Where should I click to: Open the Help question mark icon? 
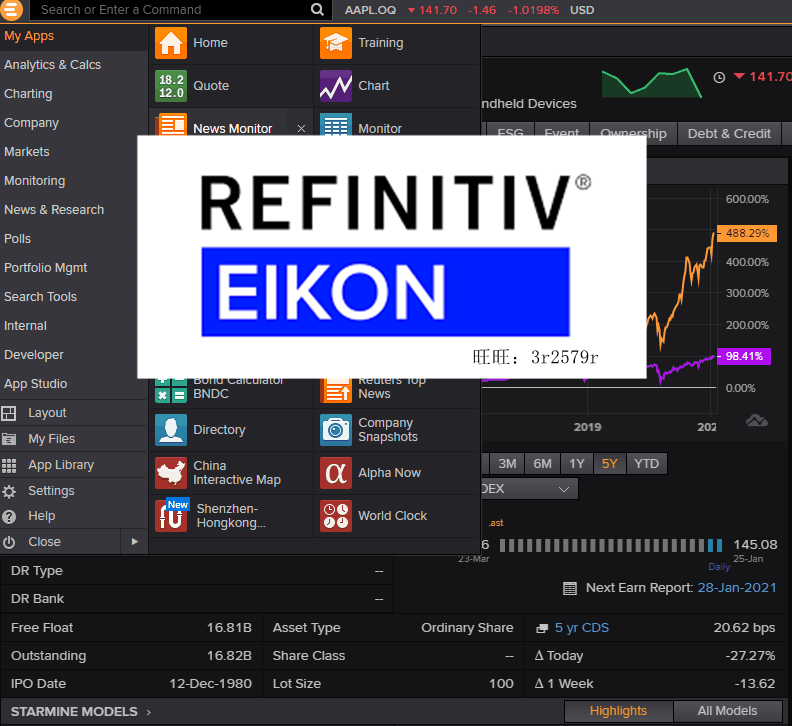pyautogui.click(x=9, y=516)
